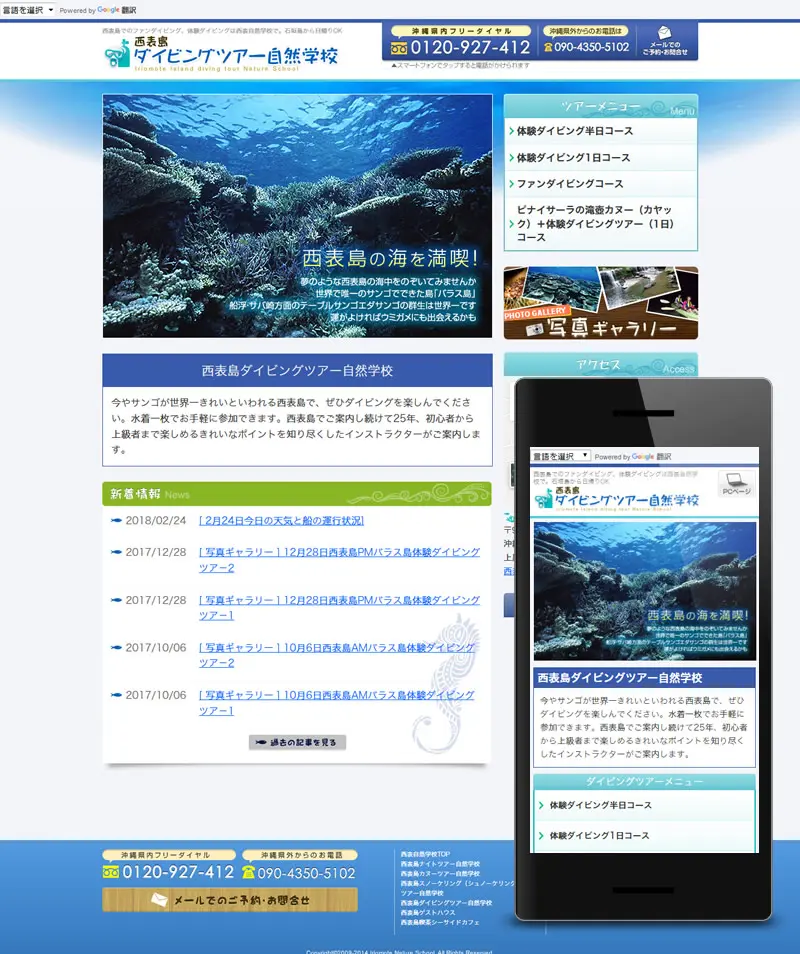
Task: Click the footer free dial 0120-927-412
Action: 168,872
